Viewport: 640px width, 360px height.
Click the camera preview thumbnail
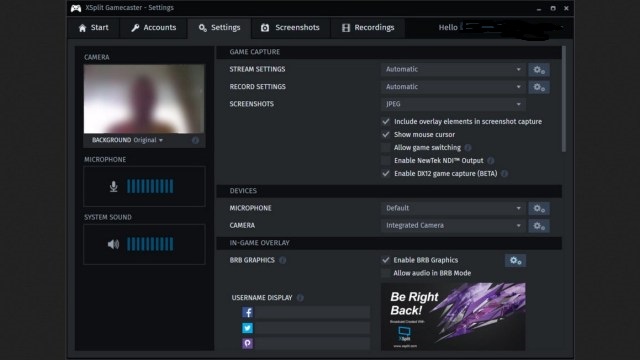click(144, 99)
